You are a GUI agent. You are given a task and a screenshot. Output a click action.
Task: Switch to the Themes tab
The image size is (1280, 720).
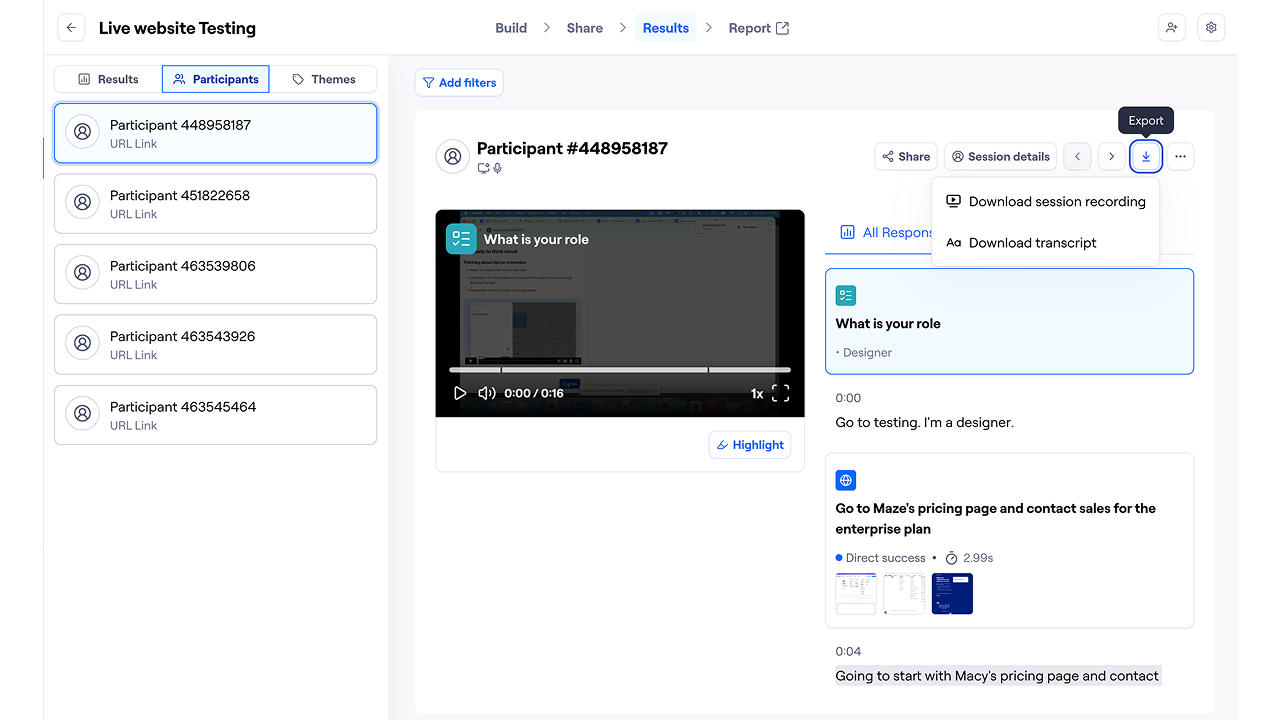pyautogui.click(x=323, y=79)
